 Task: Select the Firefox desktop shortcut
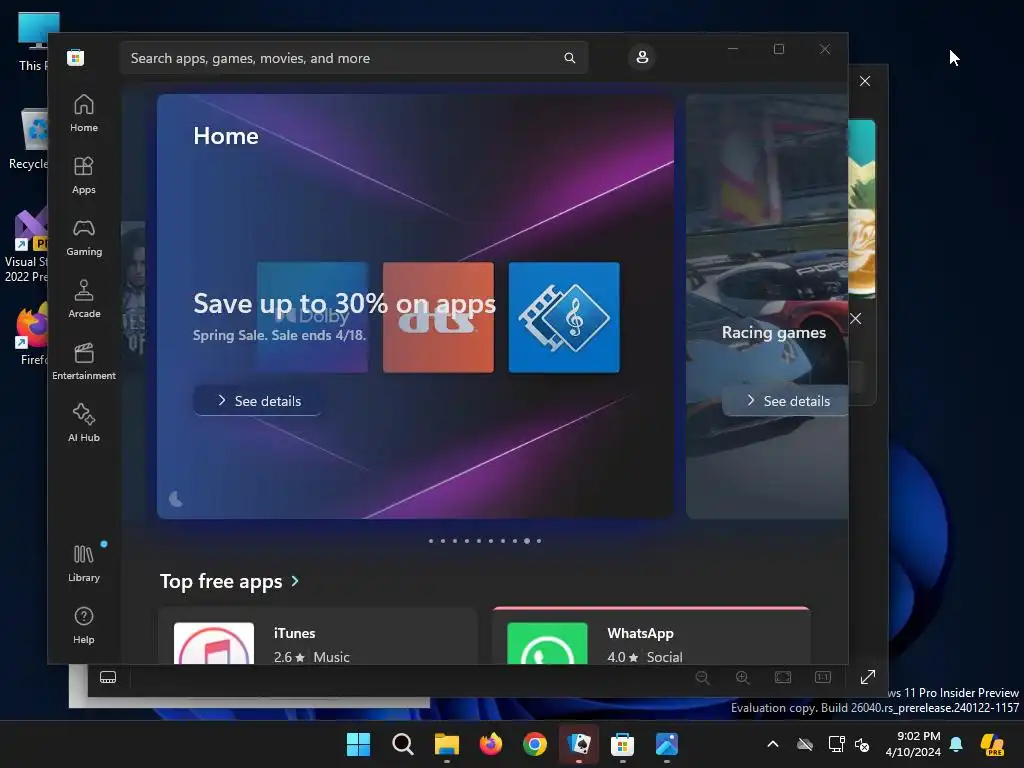point(31,333)
